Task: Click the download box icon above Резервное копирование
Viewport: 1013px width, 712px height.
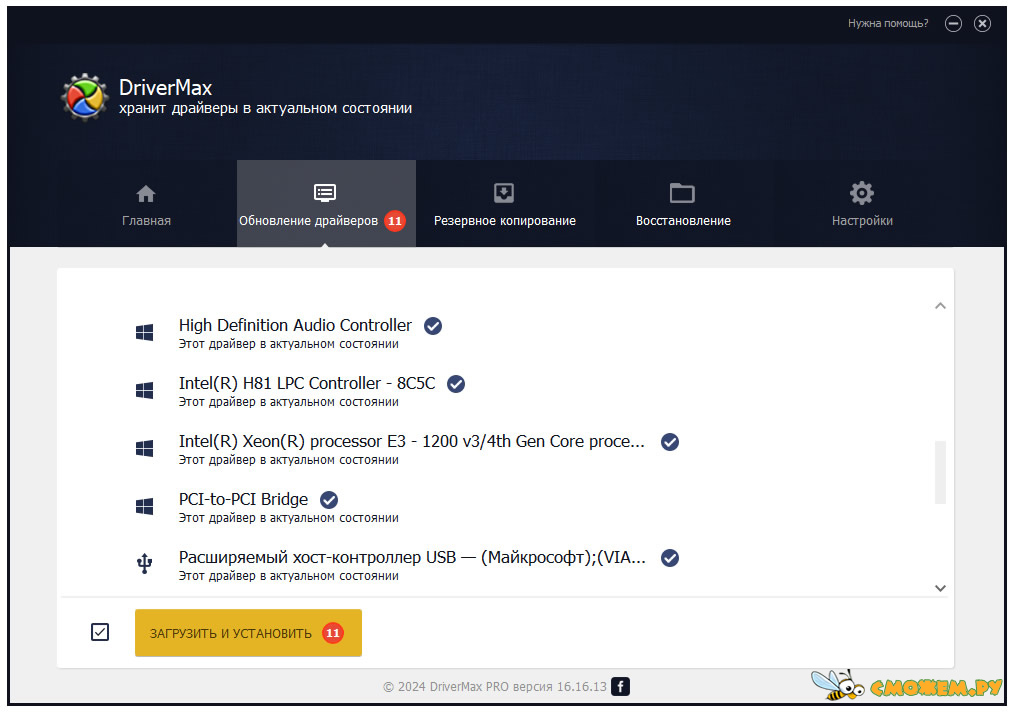Action: [x=504, y=193]
